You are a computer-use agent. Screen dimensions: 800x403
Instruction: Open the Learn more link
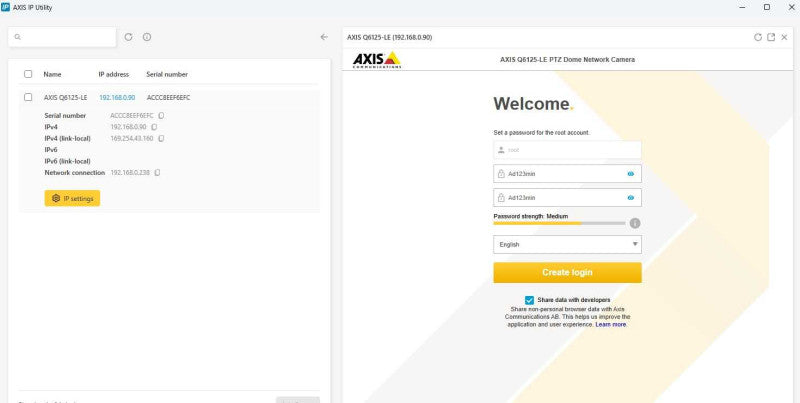click(x=611, y=324)
